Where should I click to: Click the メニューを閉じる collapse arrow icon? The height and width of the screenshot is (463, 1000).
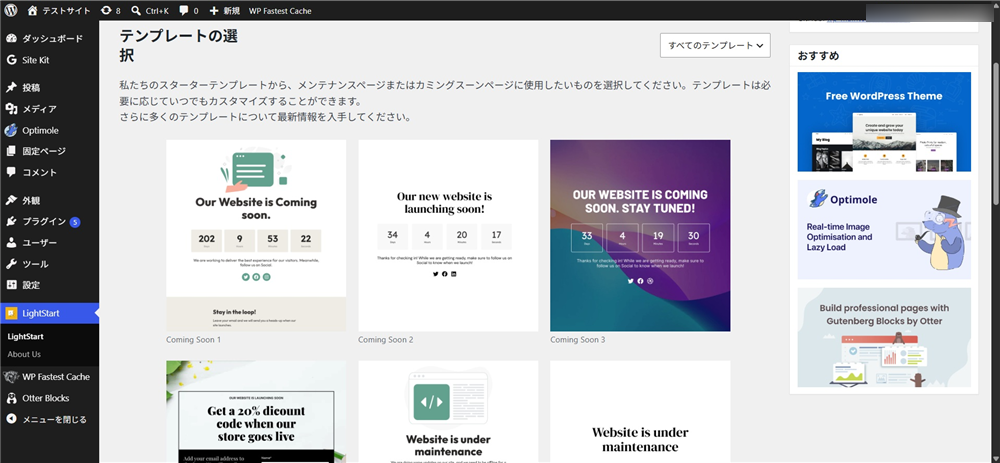(11, 419)
